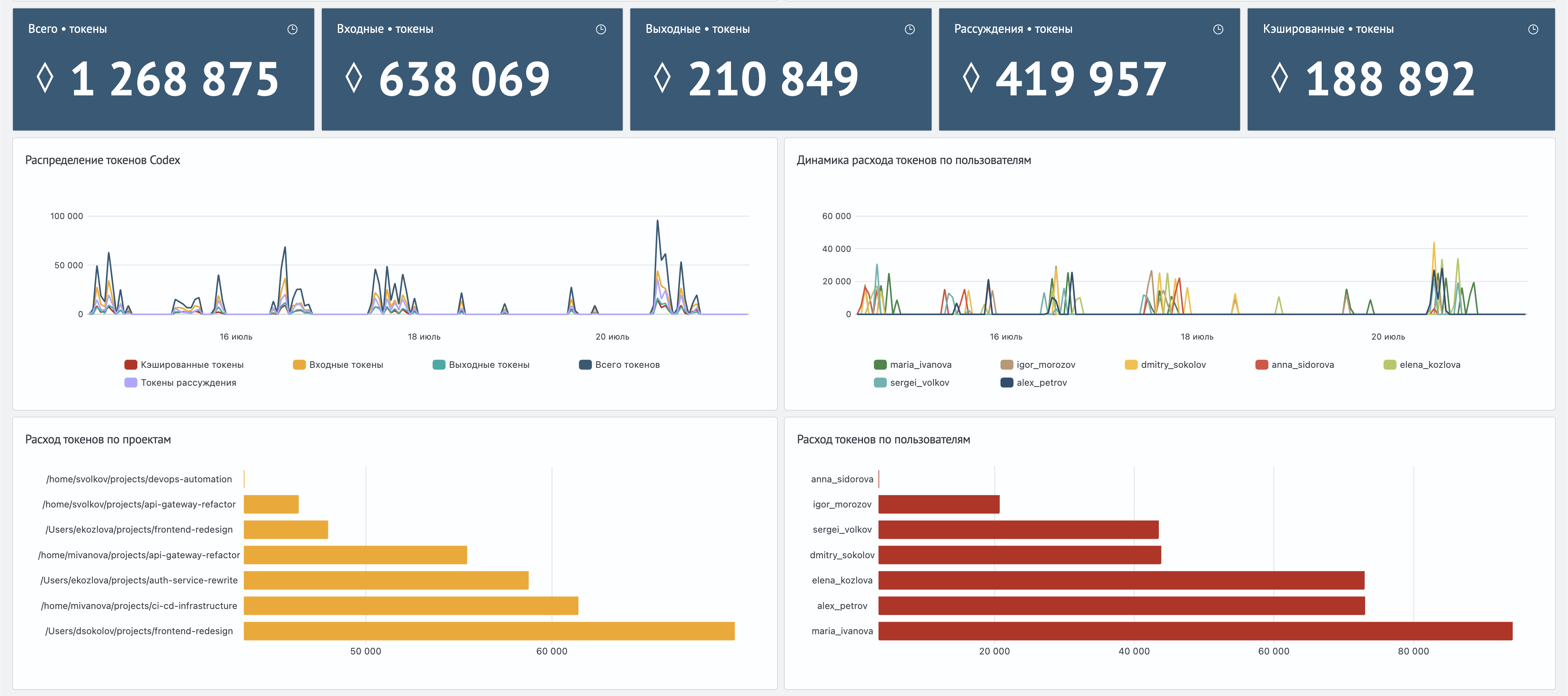Image resolution: width=1568 pixels, height=696 pixels.
Task: Click the elena_kozlova bar in user spending chart
Action: click(1121, 580)
